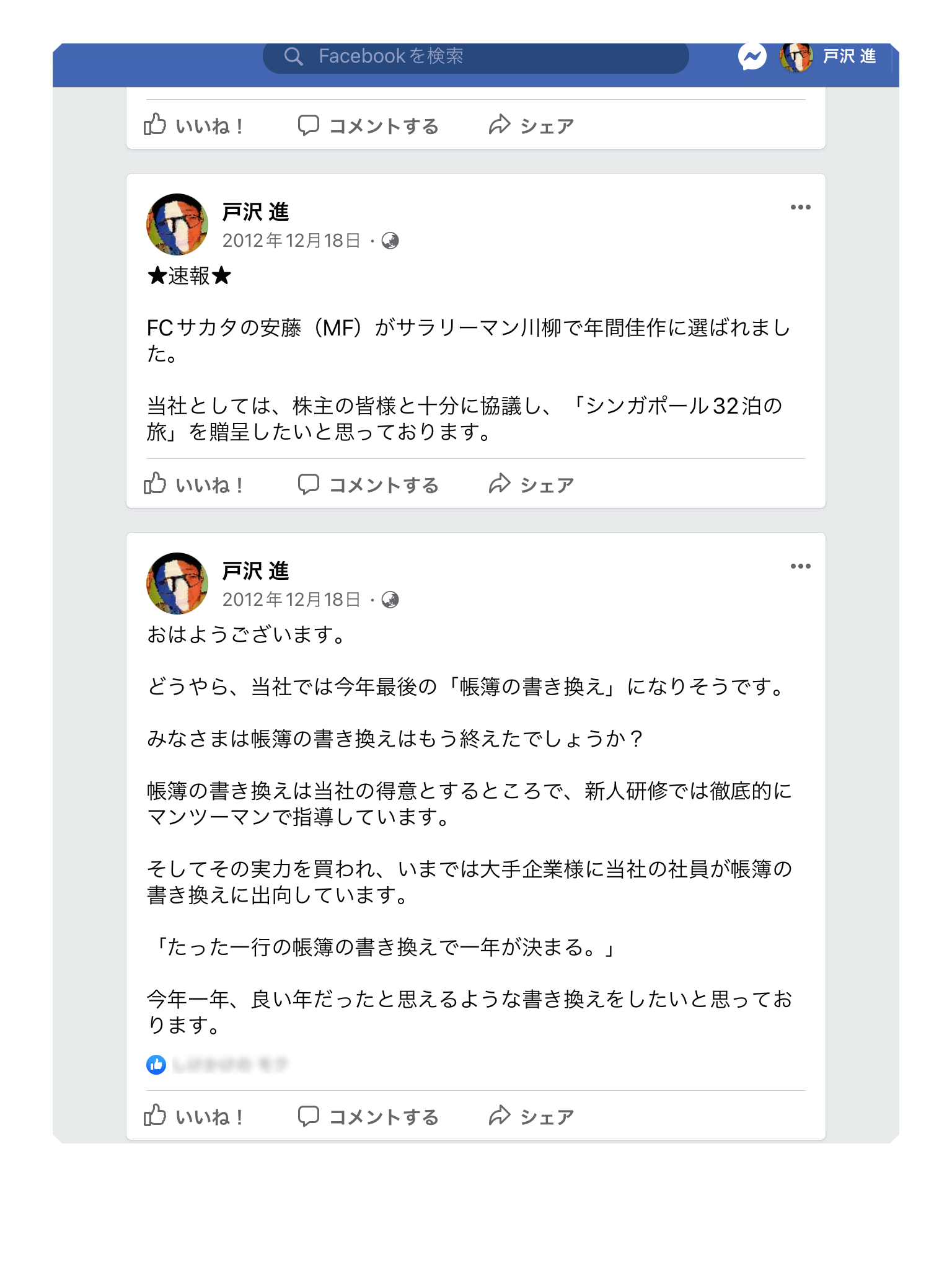Open Messenger from the top bar
Screen dimensions: 952x1270
(x=752, y=57)
